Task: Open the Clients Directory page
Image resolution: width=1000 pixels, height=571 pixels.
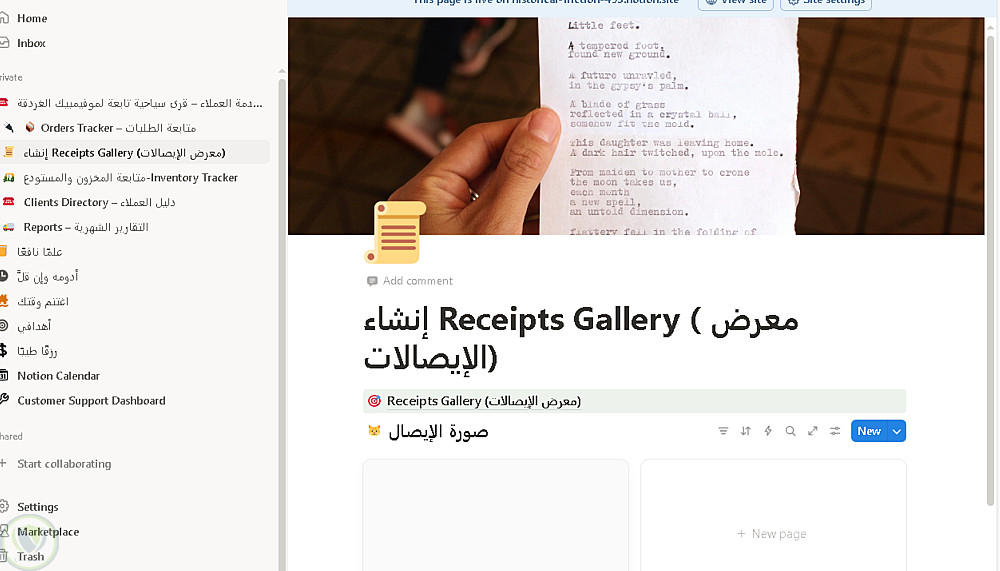Action: tap(99, 202)
